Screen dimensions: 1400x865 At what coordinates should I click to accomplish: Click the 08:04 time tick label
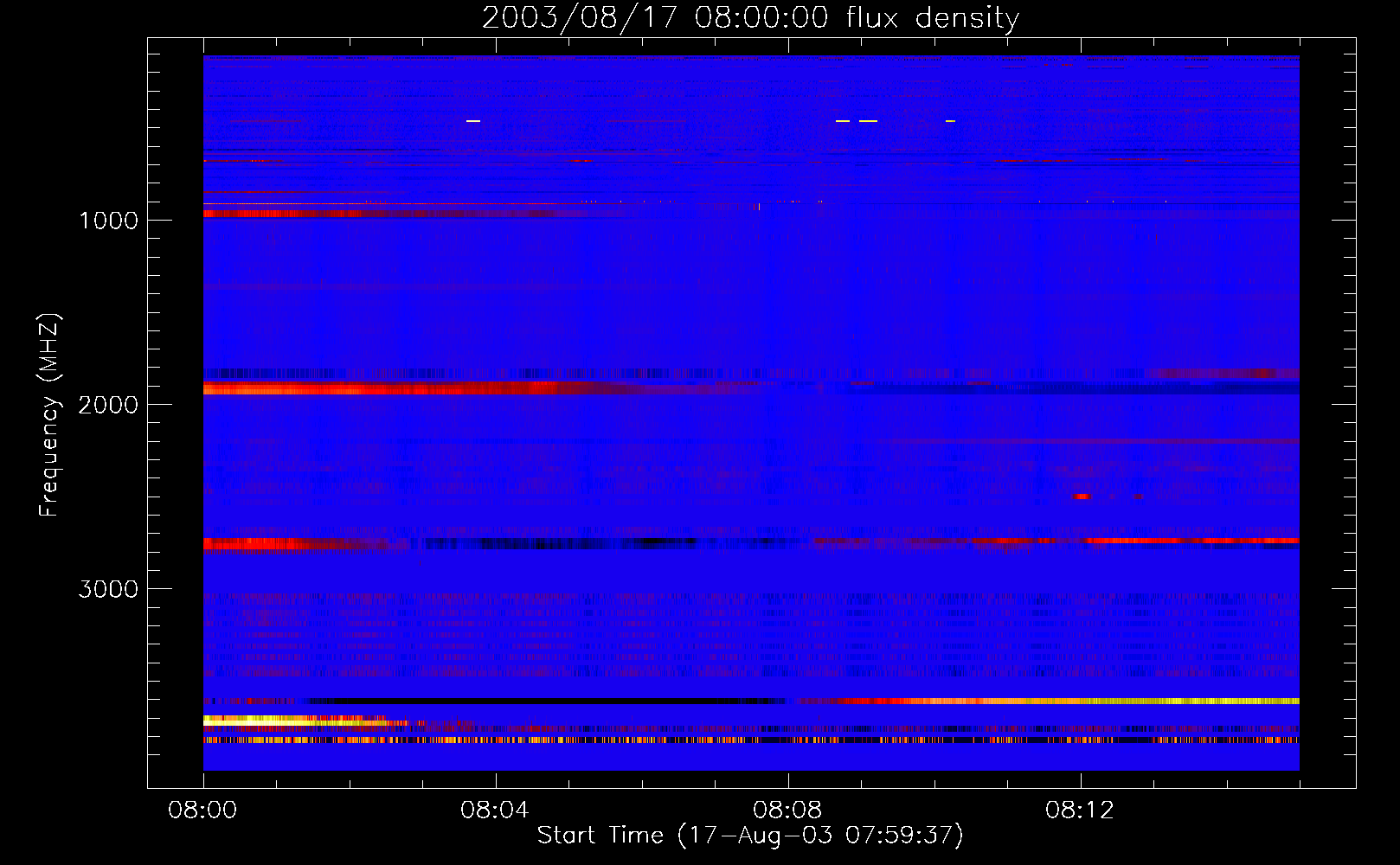pyautogui.click(x=495, y=811)
